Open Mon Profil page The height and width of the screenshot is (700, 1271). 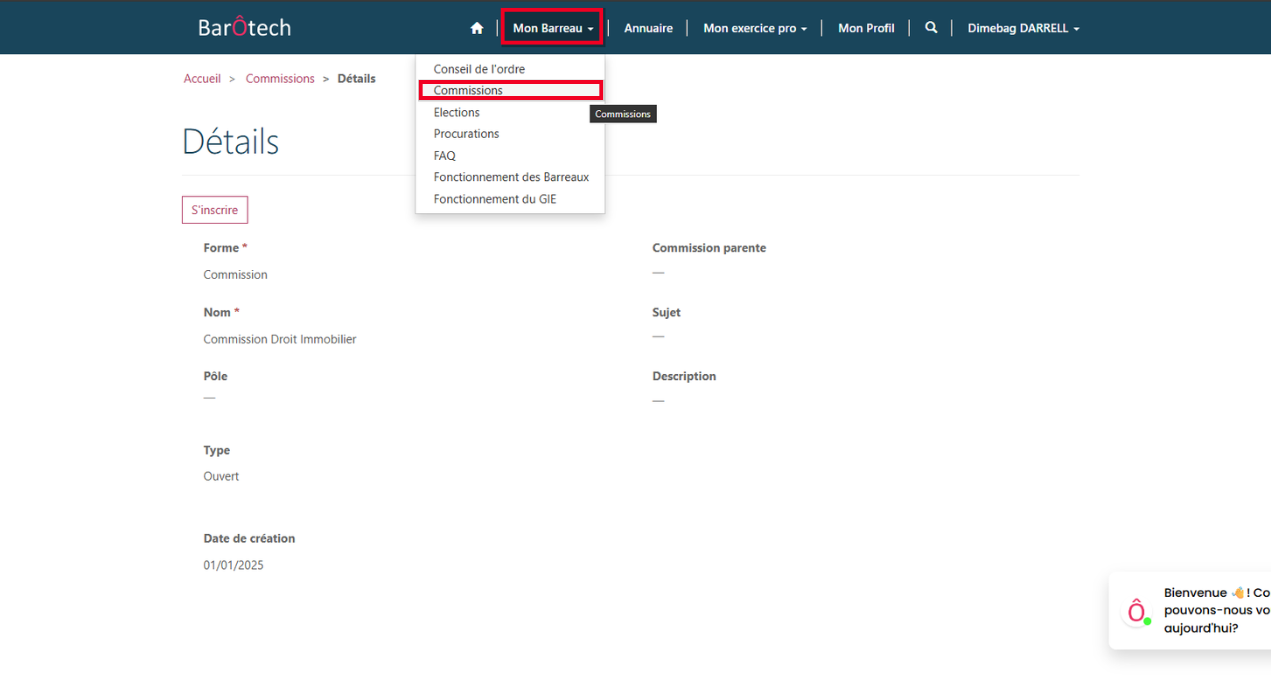[866, 28]
